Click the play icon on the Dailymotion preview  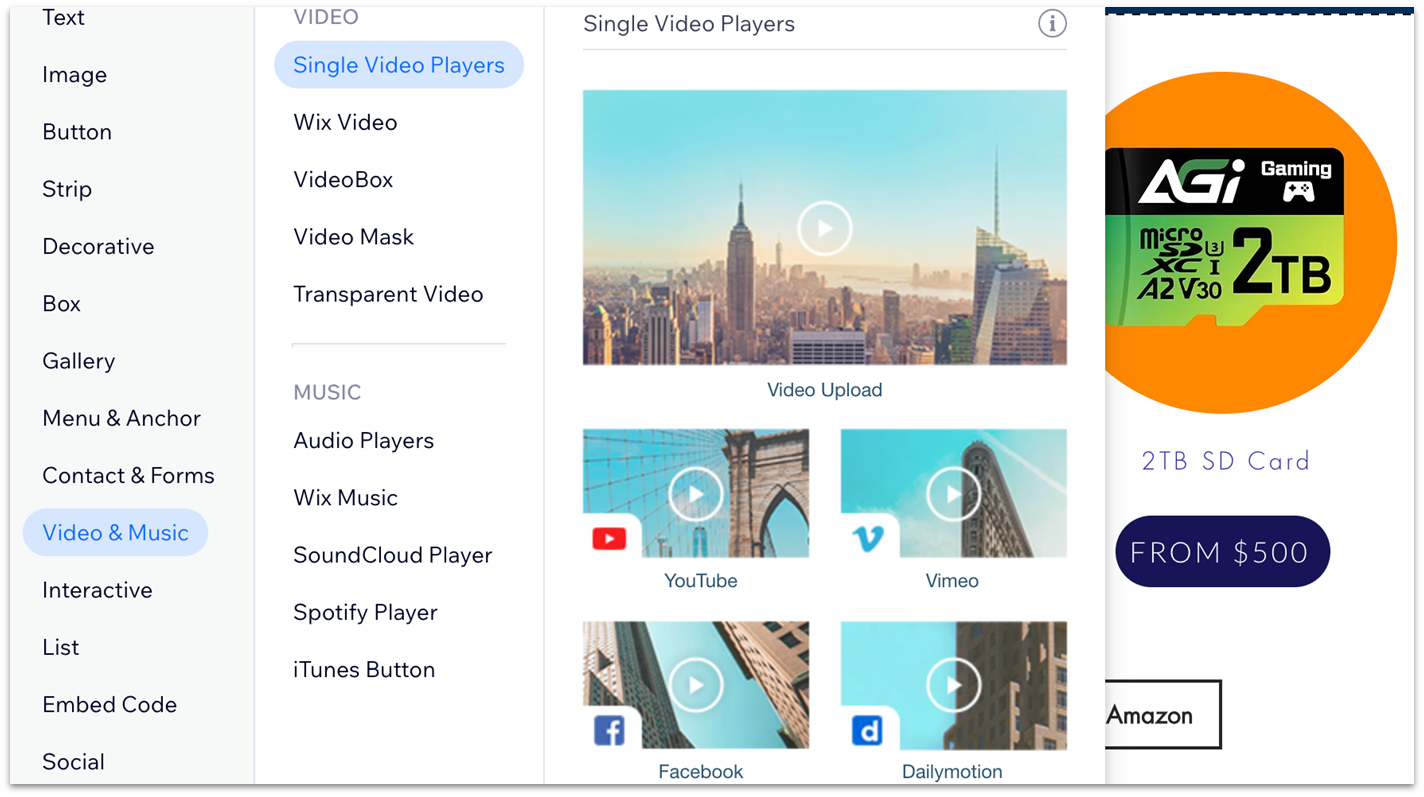coord(953,685)
